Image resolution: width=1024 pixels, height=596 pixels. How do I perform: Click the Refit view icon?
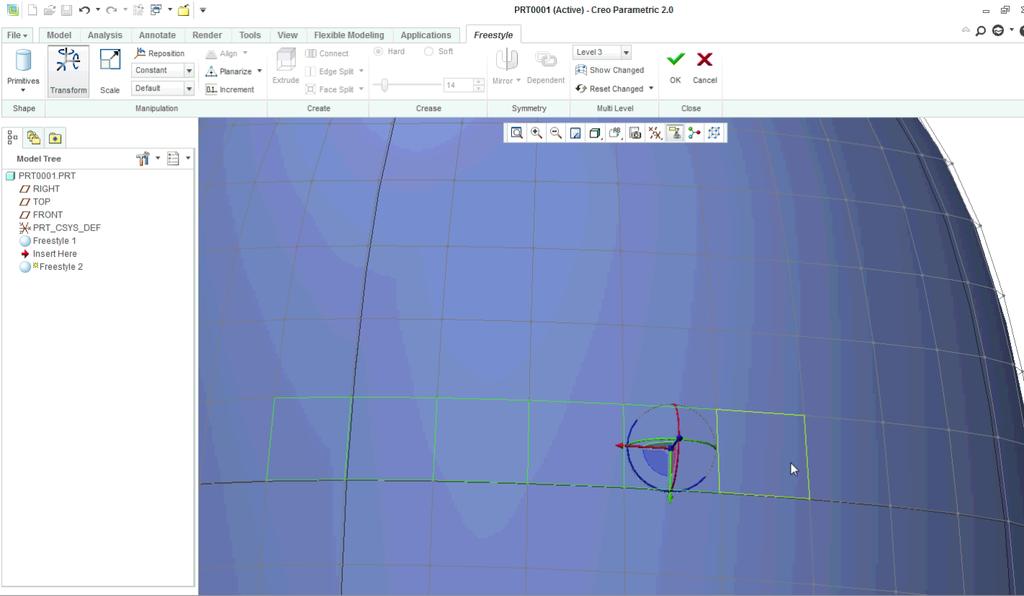click(x=517, y=133)
